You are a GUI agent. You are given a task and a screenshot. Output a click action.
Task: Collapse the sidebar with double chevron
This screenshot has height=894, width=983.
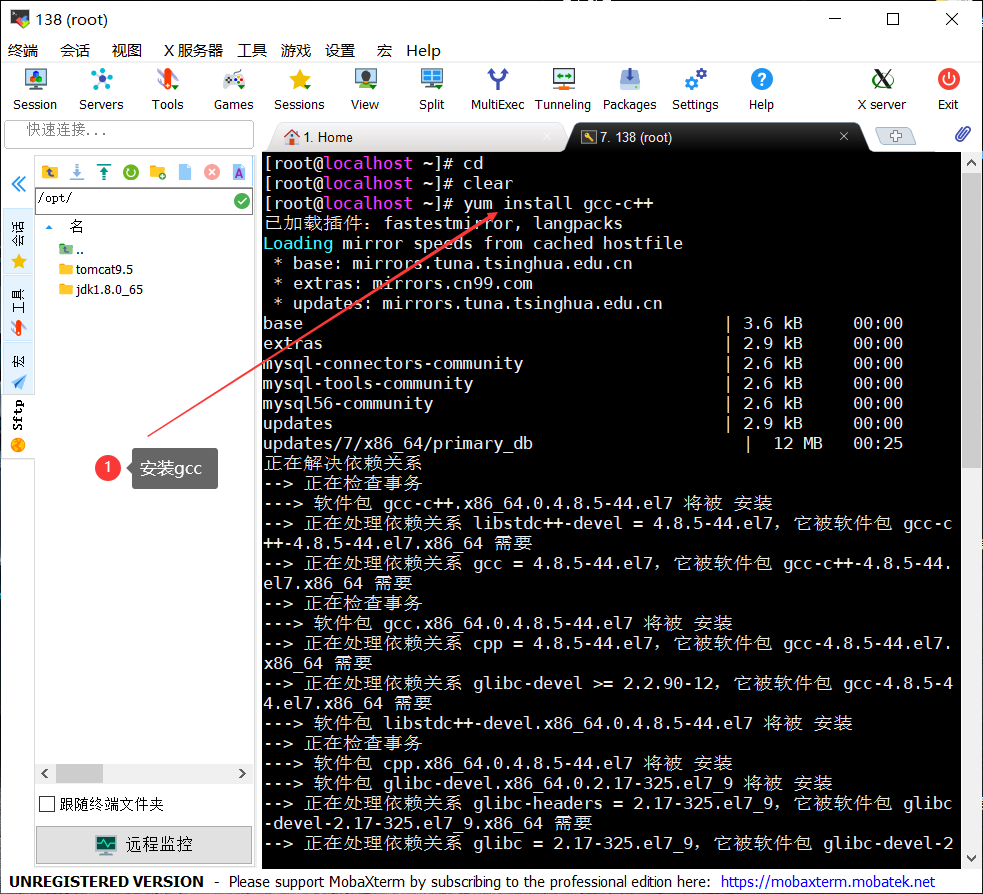point(19,184)
